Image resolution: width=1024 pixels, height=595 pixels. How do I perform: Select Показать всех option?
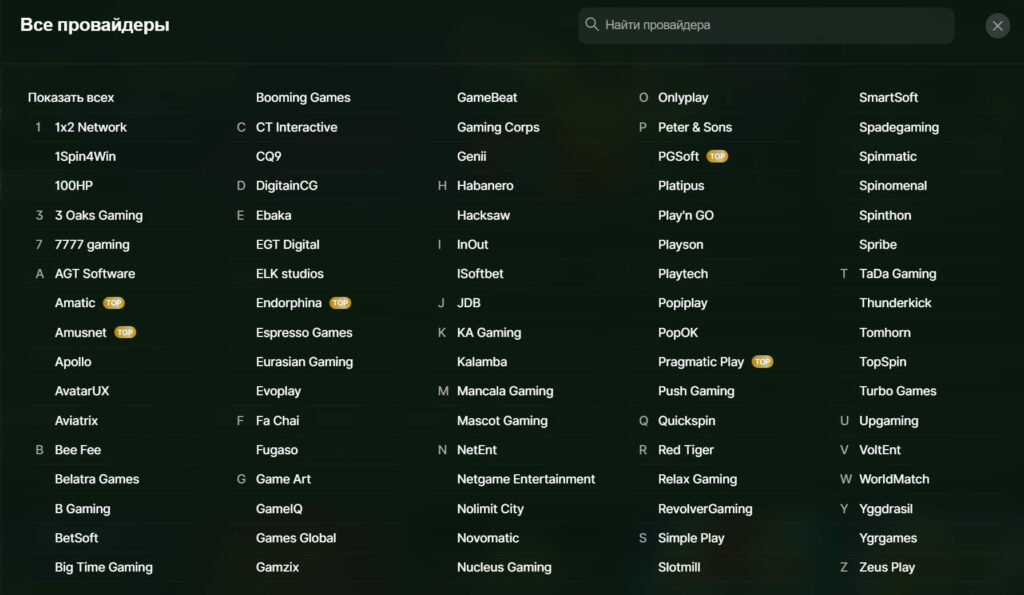point(71,98)
